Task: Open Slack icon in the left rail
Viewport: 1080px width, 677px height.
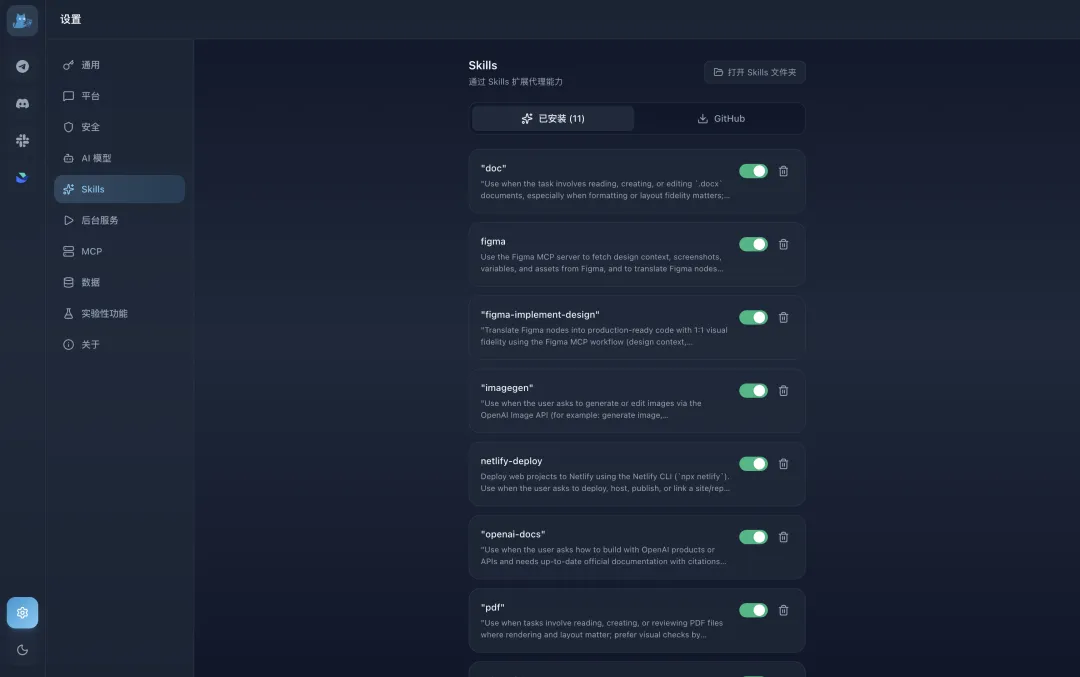Action: pos(22,140)
